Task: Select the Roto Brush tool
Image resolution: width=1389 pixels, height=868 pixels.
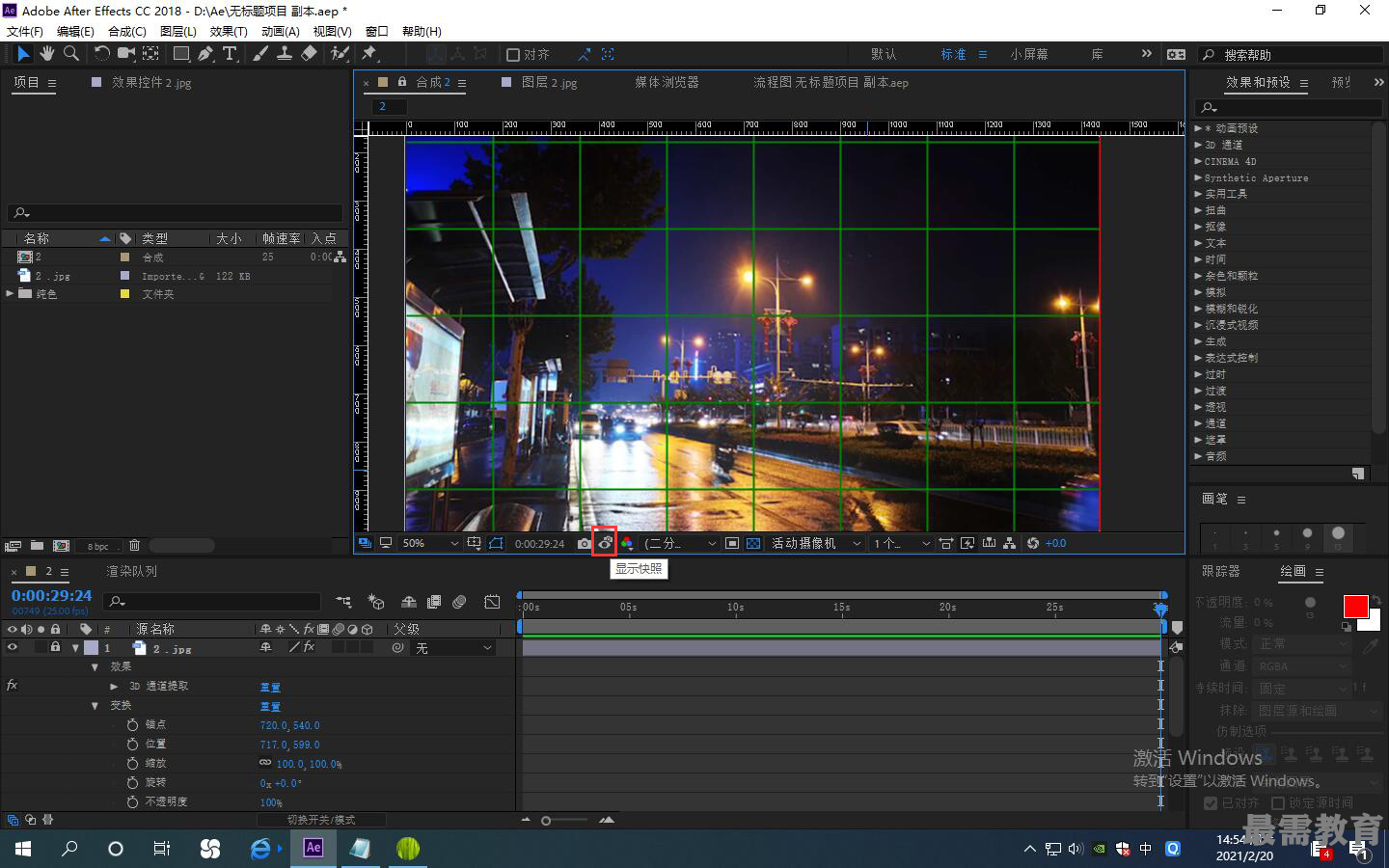Action: click(x=339, y=54)
